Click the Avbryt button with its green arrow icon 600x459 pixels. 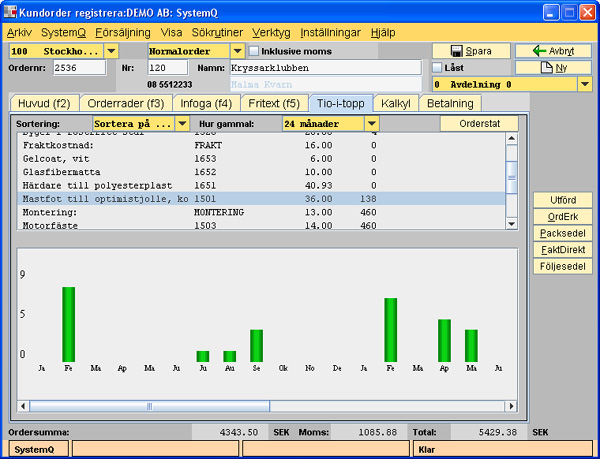pyautogui.click(x=553, y=51)
